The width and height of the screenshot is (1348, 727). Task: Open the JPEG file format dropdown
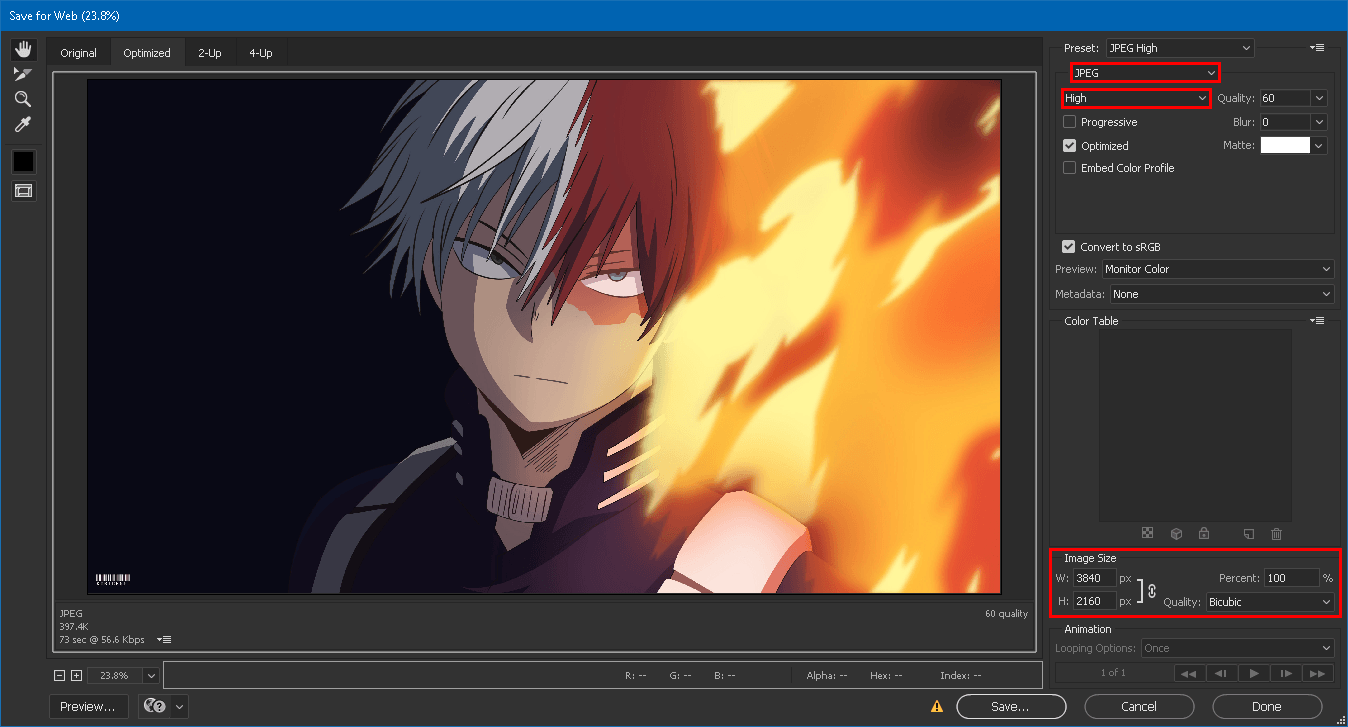pyautogui.click(x=1145, y=73)
